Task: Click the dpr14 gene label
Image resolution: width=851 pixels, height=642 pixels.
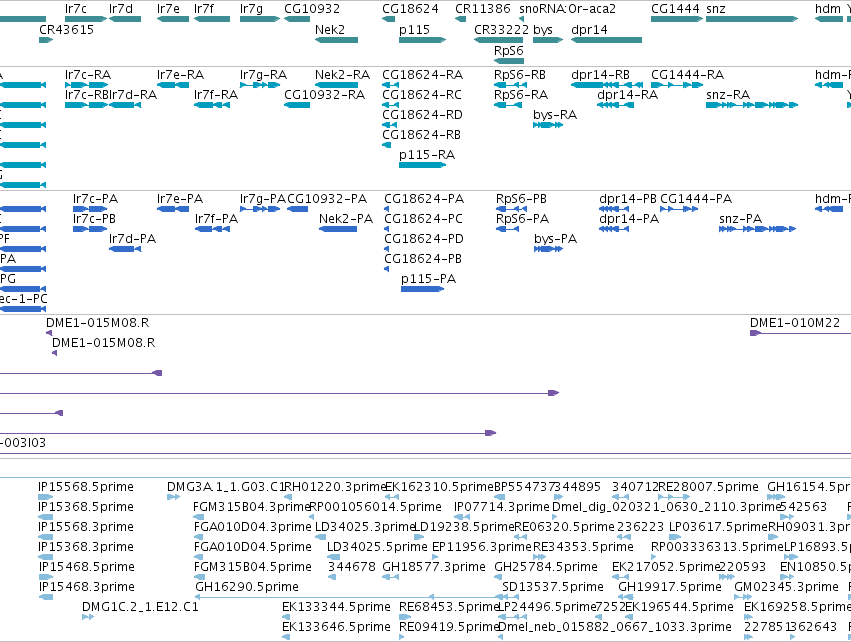Action: (589, 29)
